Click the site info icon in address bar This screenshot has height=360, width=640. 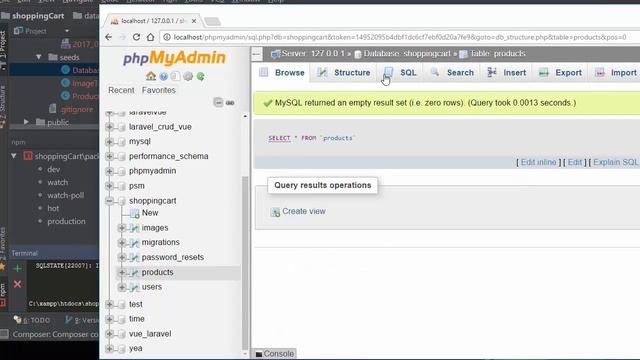pos(167,37)
